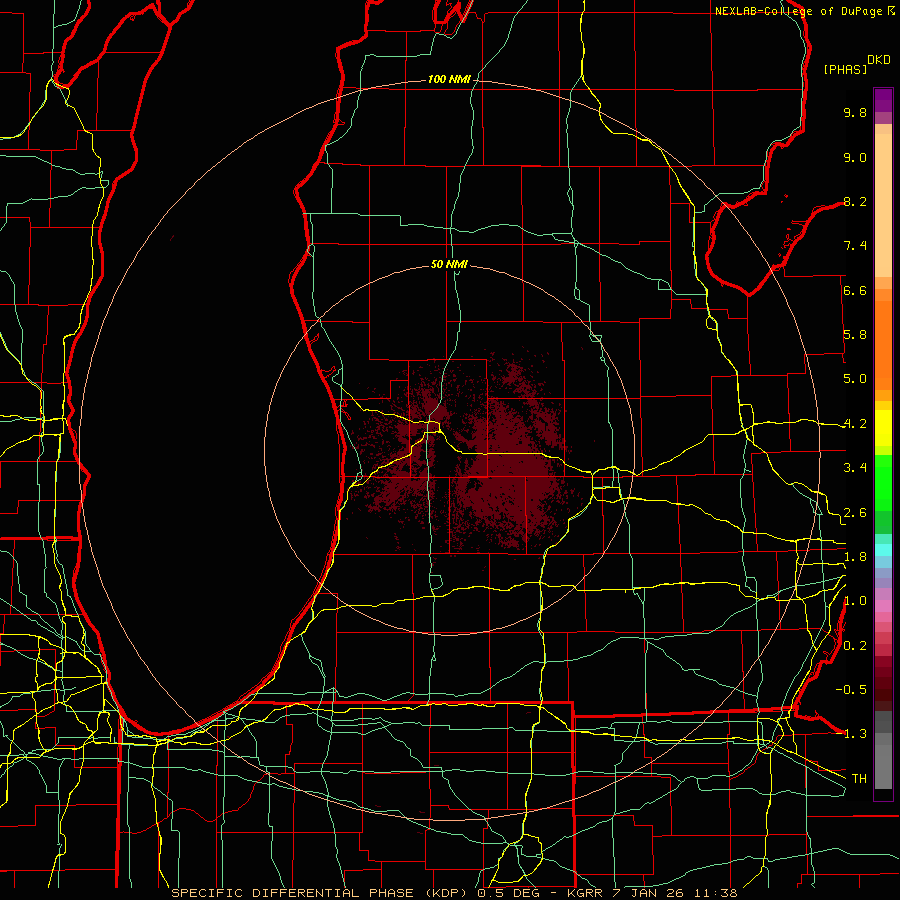Click the -0.5 value on the color scale
The image size is (900, 900).
[x=851, y=690]
